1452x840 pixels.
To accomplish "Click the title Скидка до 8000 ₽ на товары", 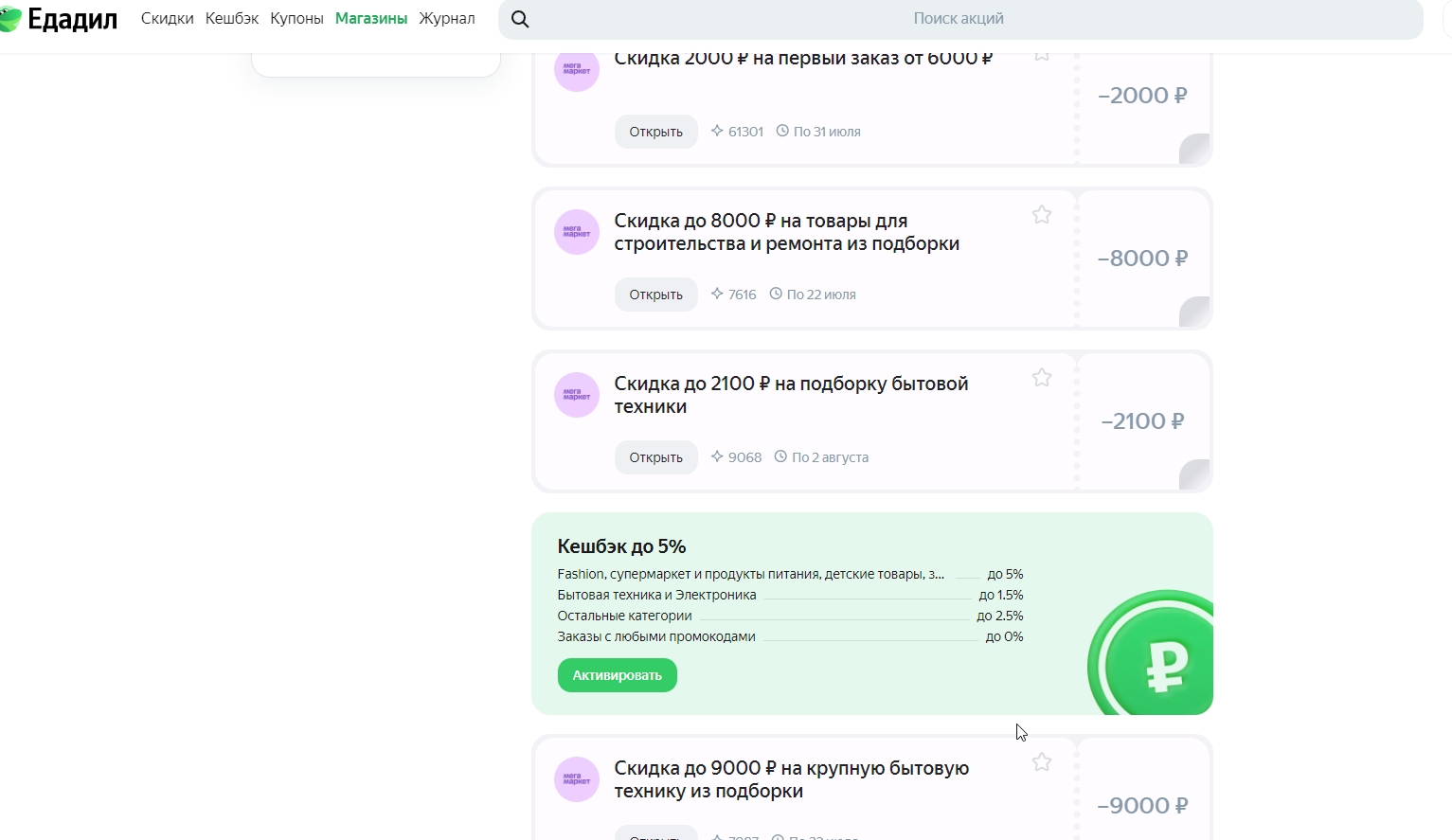I will 787,232.
